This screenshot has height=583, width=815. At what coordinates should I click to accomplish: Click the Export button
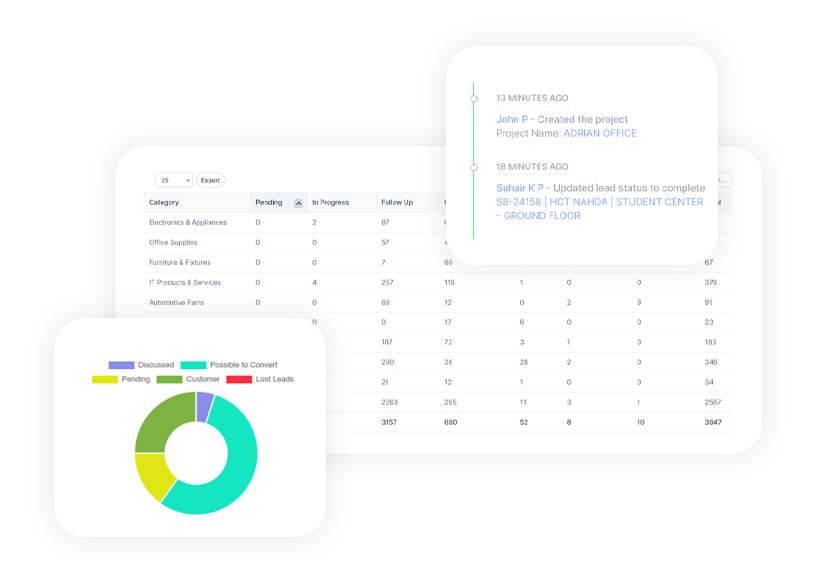tap(211, 180)
